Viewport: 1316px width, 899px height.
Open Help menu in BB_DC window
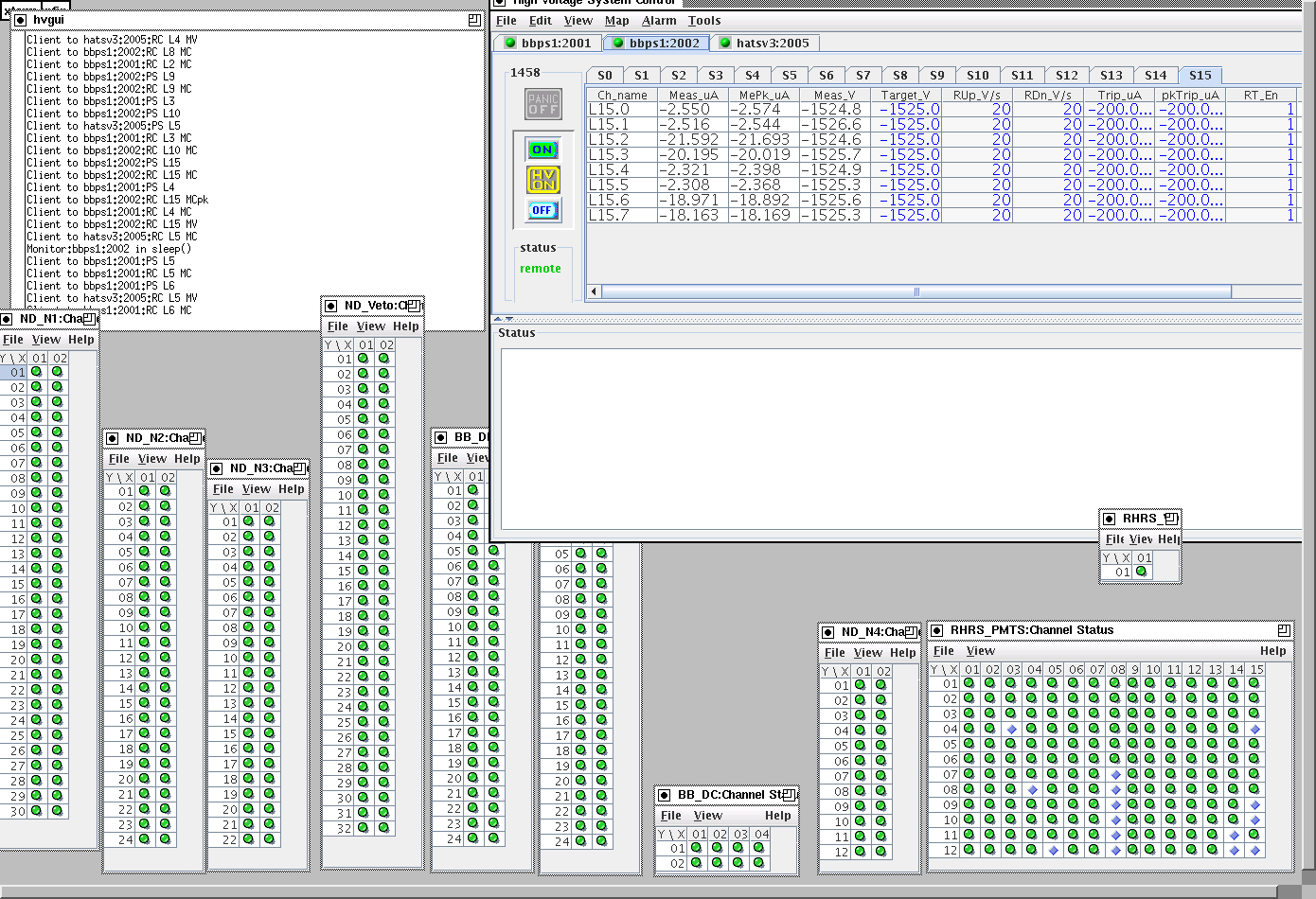coord(778,816)
